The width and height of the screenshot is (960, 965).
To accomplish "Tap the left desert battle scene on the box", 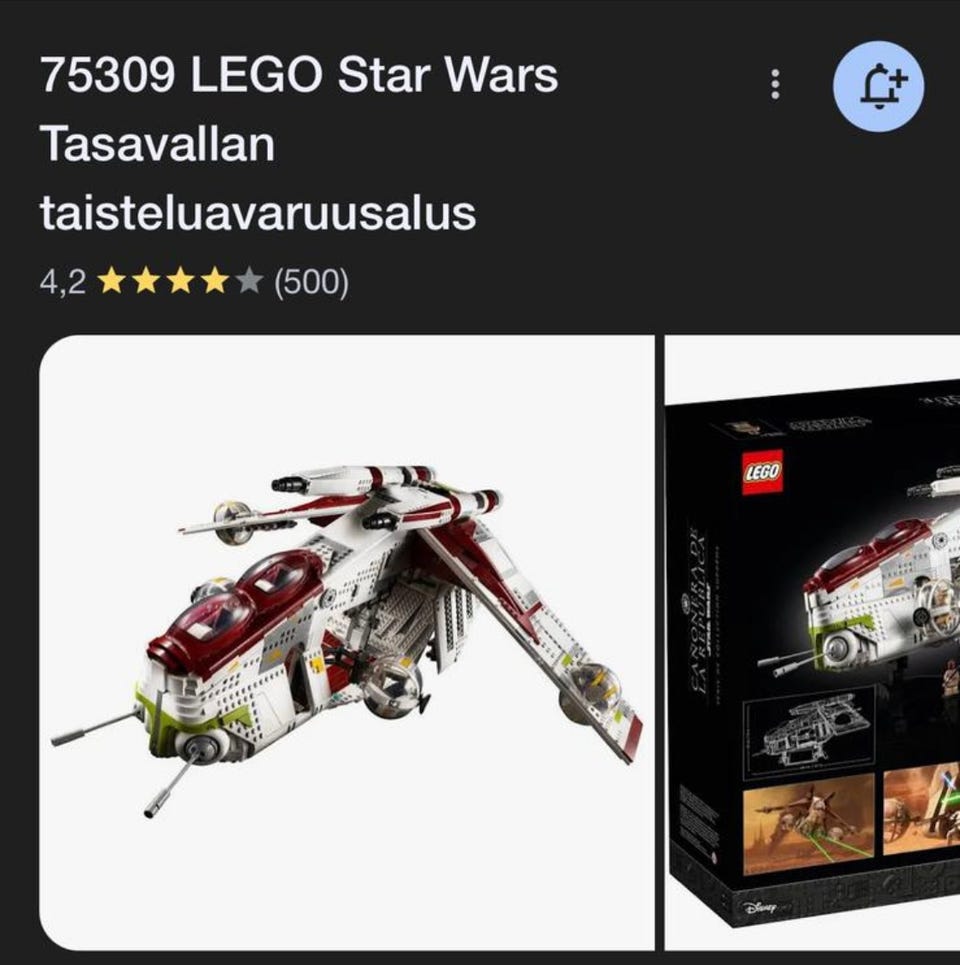I will click(x=809, y=822).
